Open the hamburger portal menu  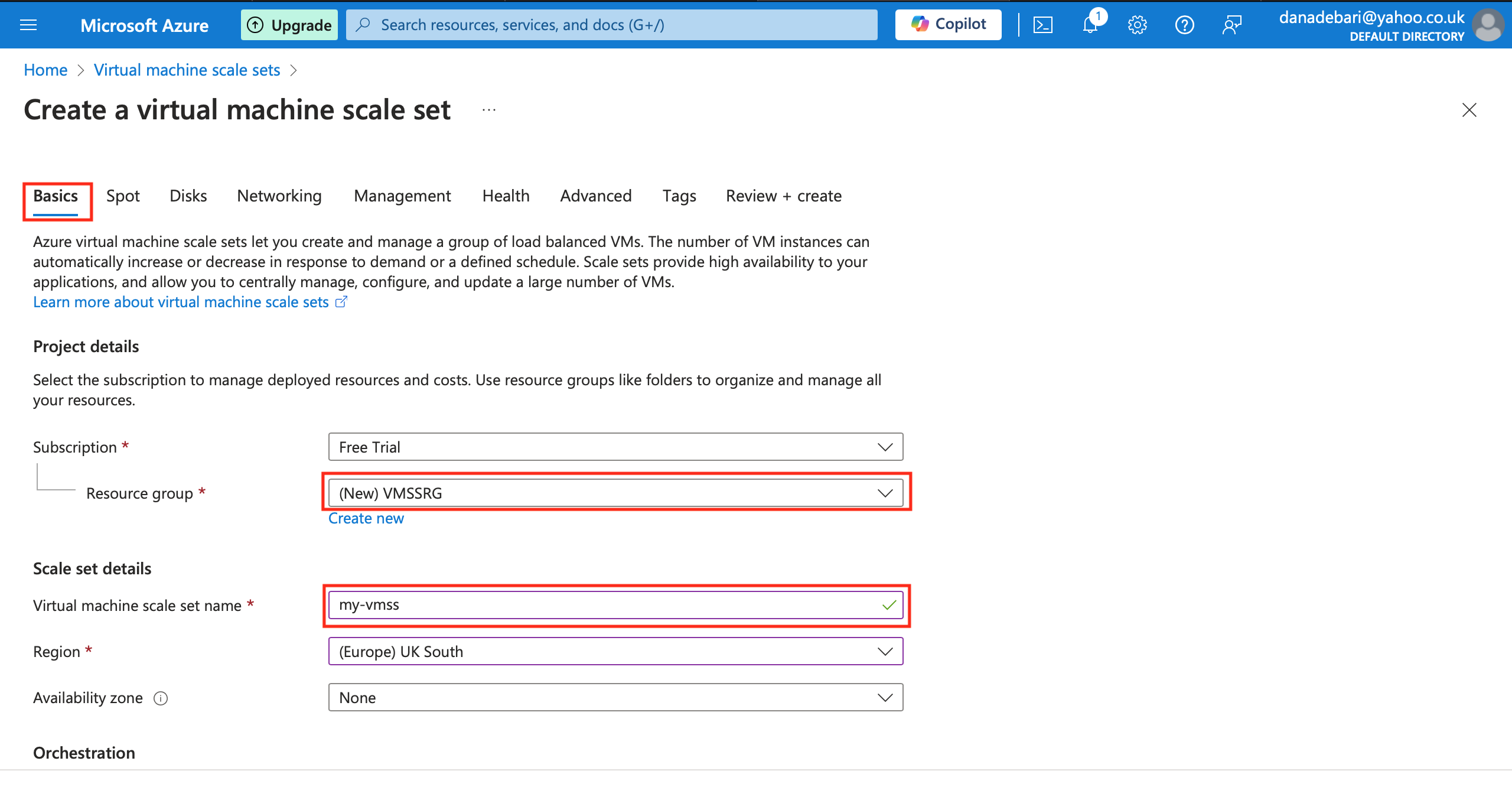(x=28, y=25)
